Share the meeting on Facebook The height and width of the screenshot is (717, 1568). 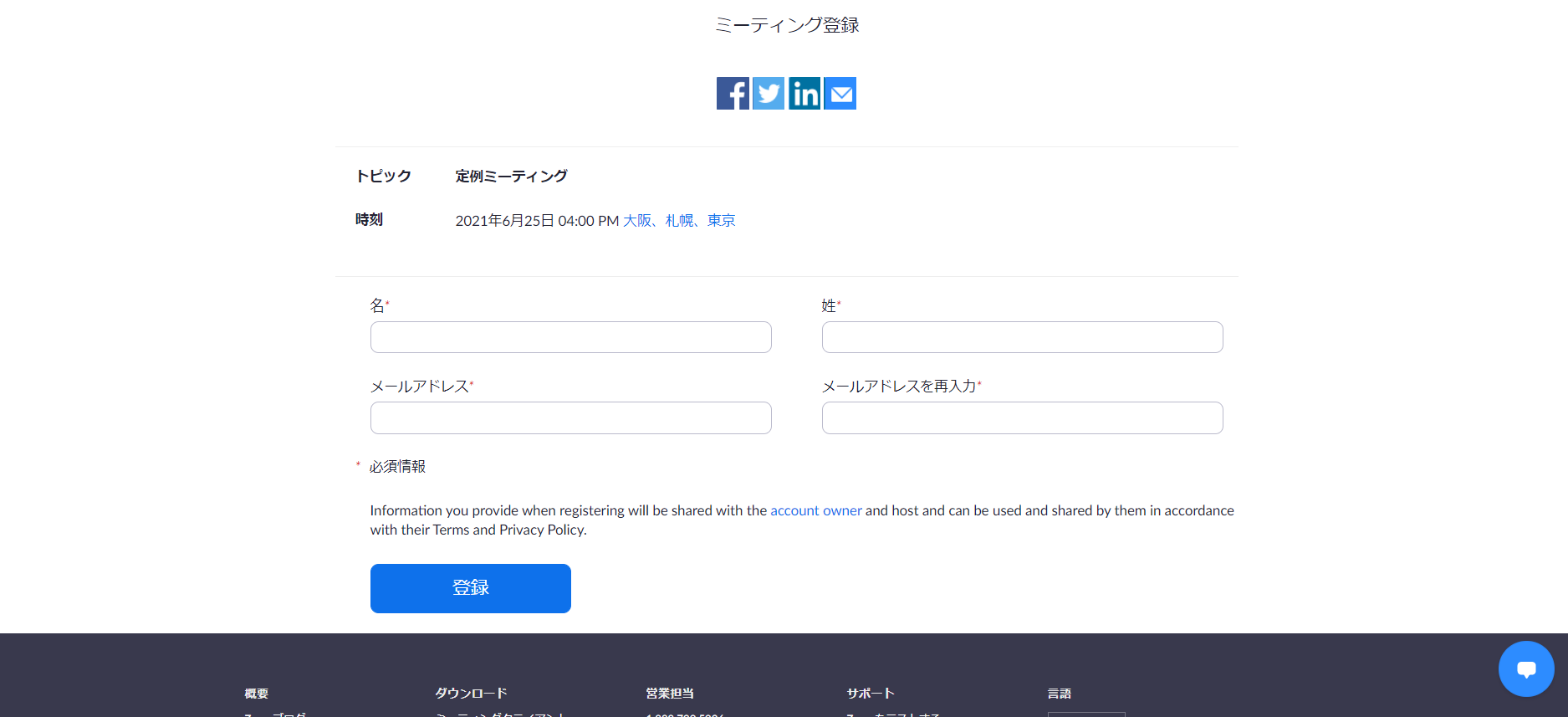pyautogui.click(x=733, y=94)
